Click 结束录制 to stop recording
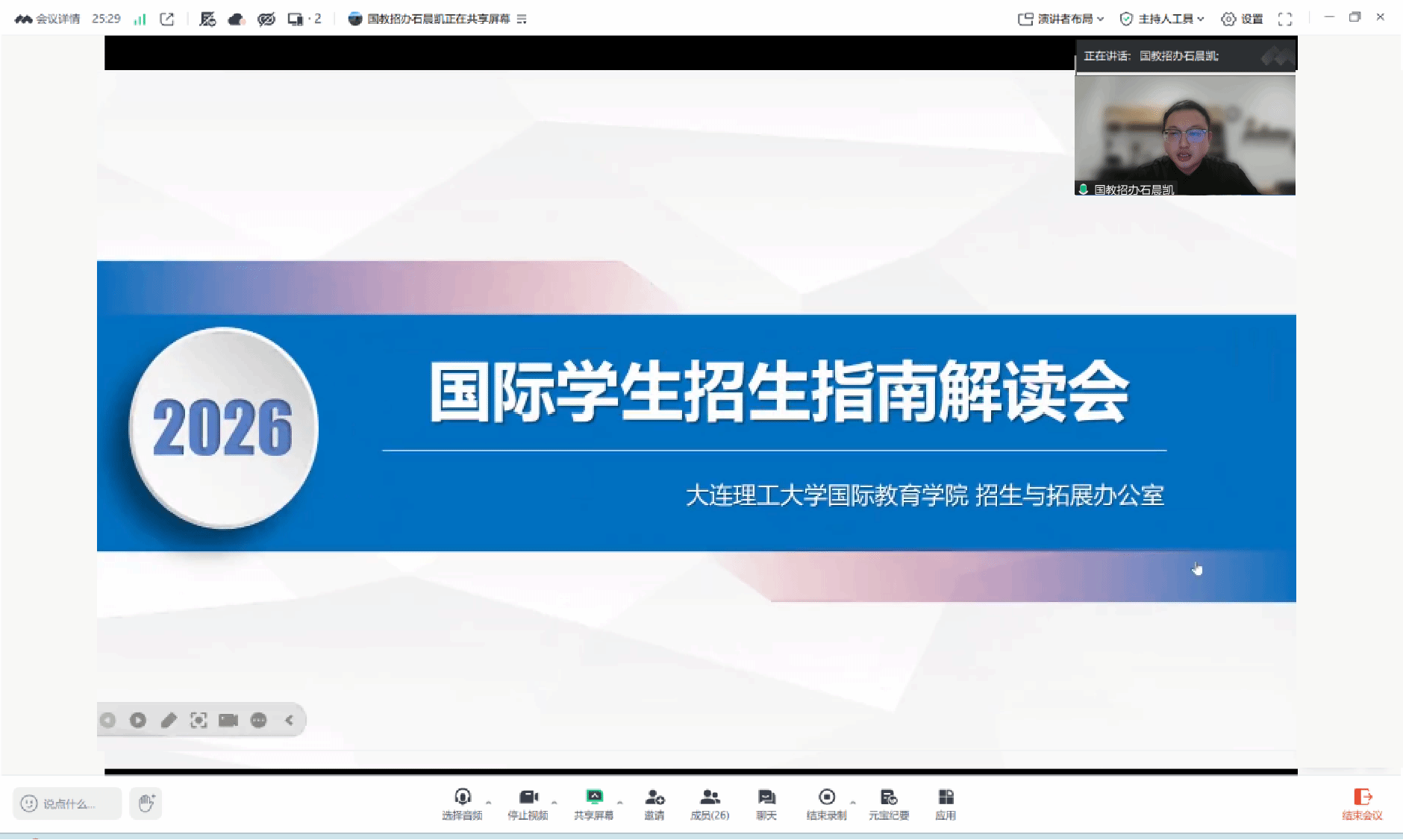 point(827,805)
